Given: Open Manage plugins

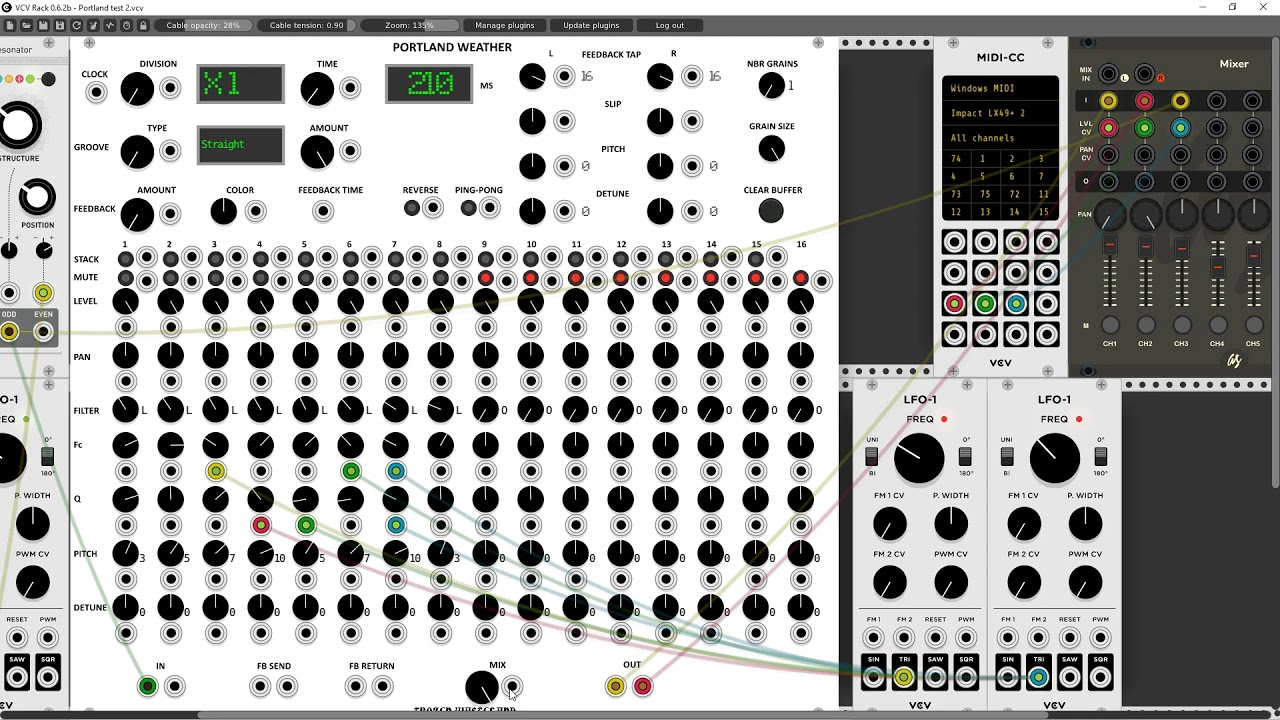Looking at the screenshot, I should (505, 25).
